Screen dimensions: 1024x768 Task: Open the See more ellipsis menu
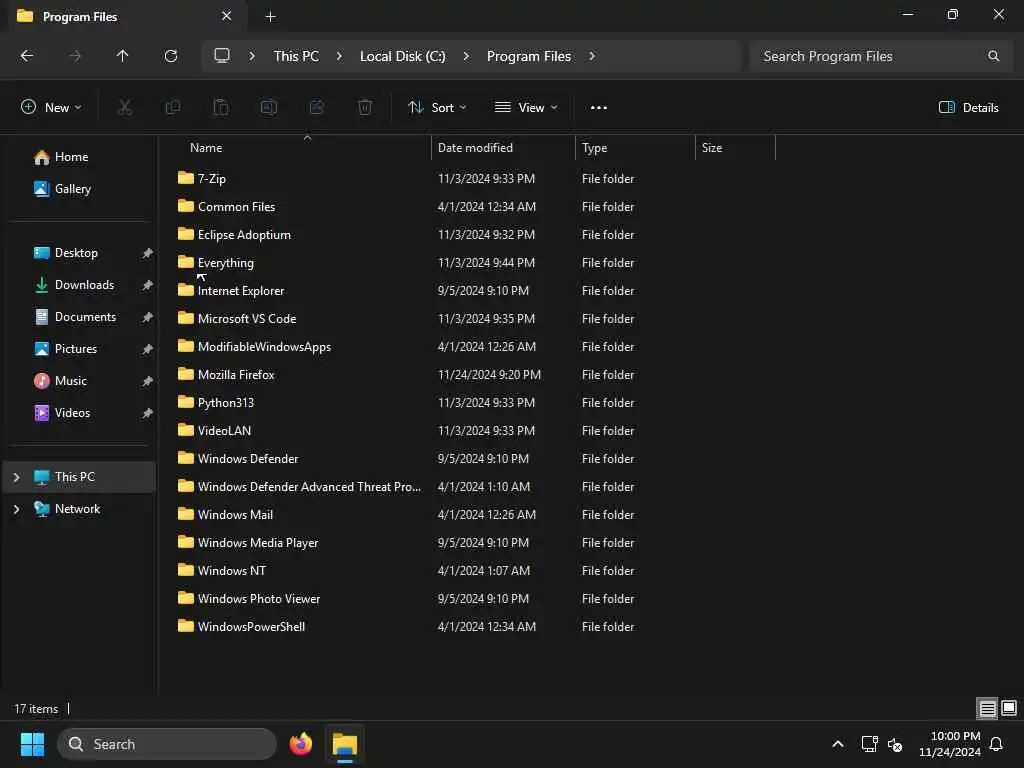click(x=599, y=108)
